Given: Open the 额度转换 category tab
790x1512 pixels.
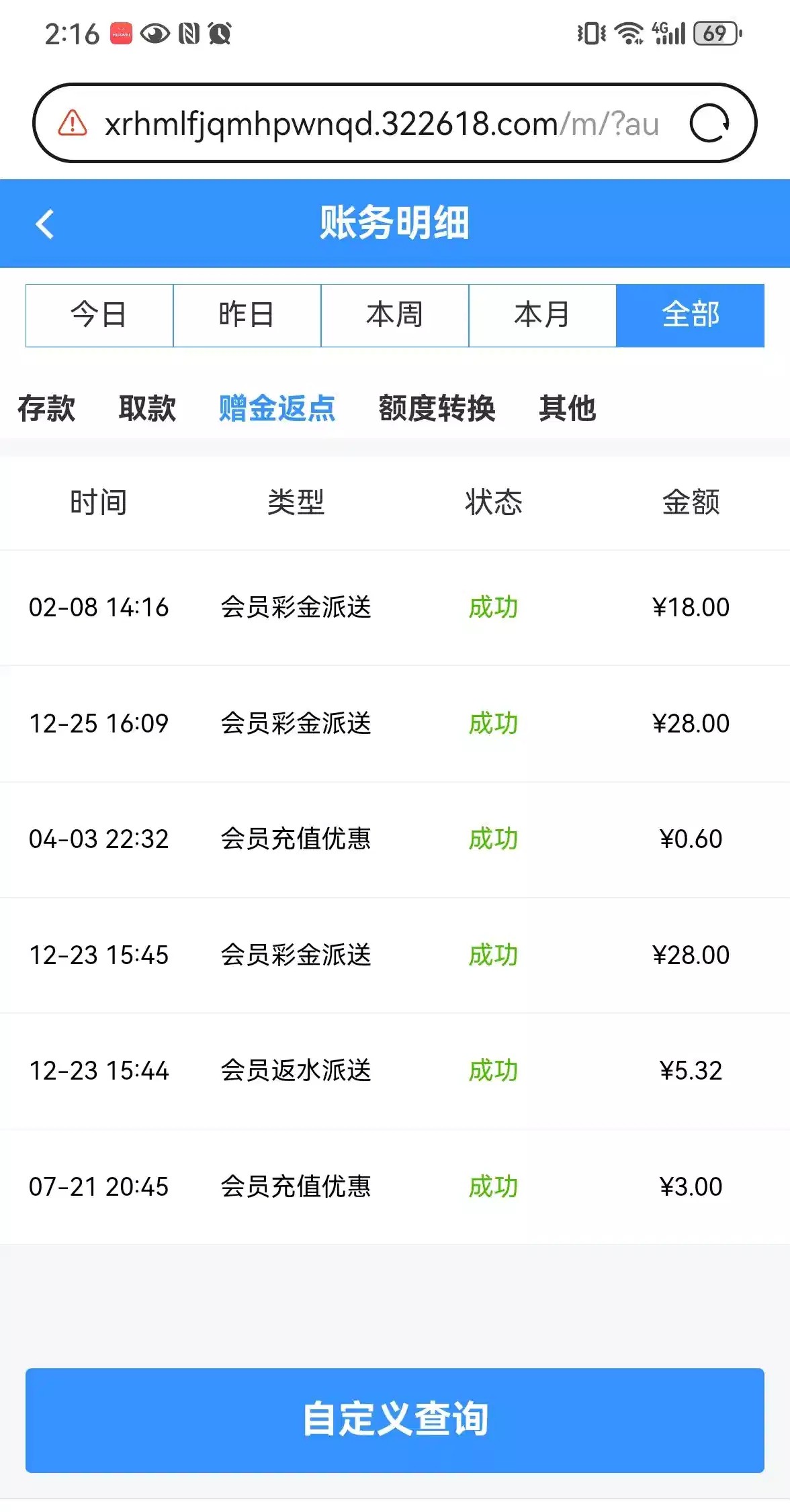Looking at the screenshot, I should (x=437, y=408).
